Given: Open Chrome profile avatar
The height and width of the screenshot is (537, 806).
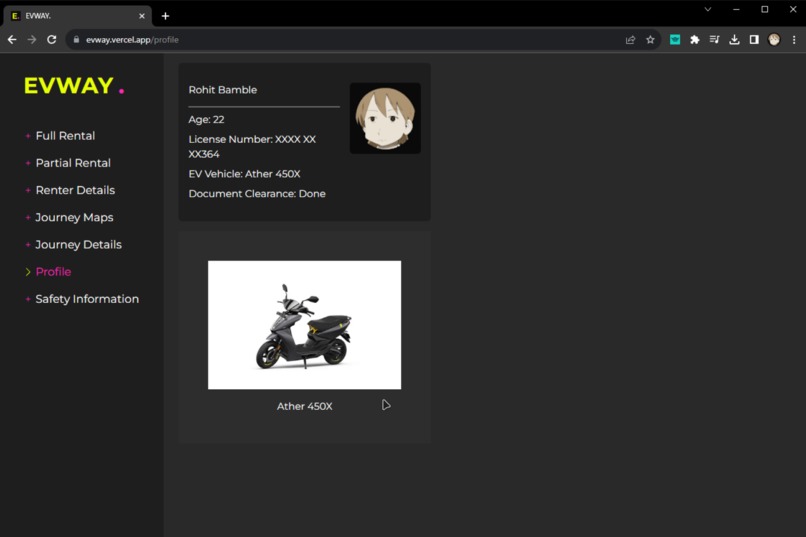Looking at the screenshot, I should (x=774, y=40).
